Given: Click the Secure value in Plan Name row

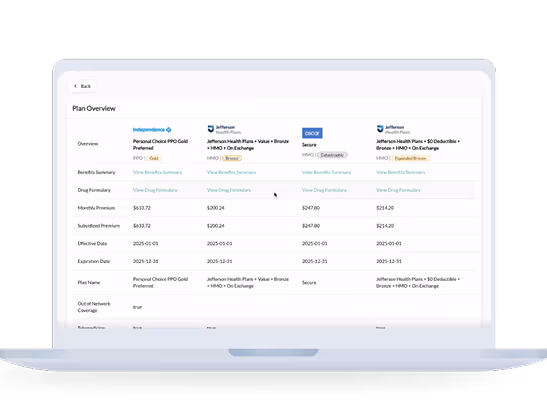Looking at the screenshot, I should point(309,282).
